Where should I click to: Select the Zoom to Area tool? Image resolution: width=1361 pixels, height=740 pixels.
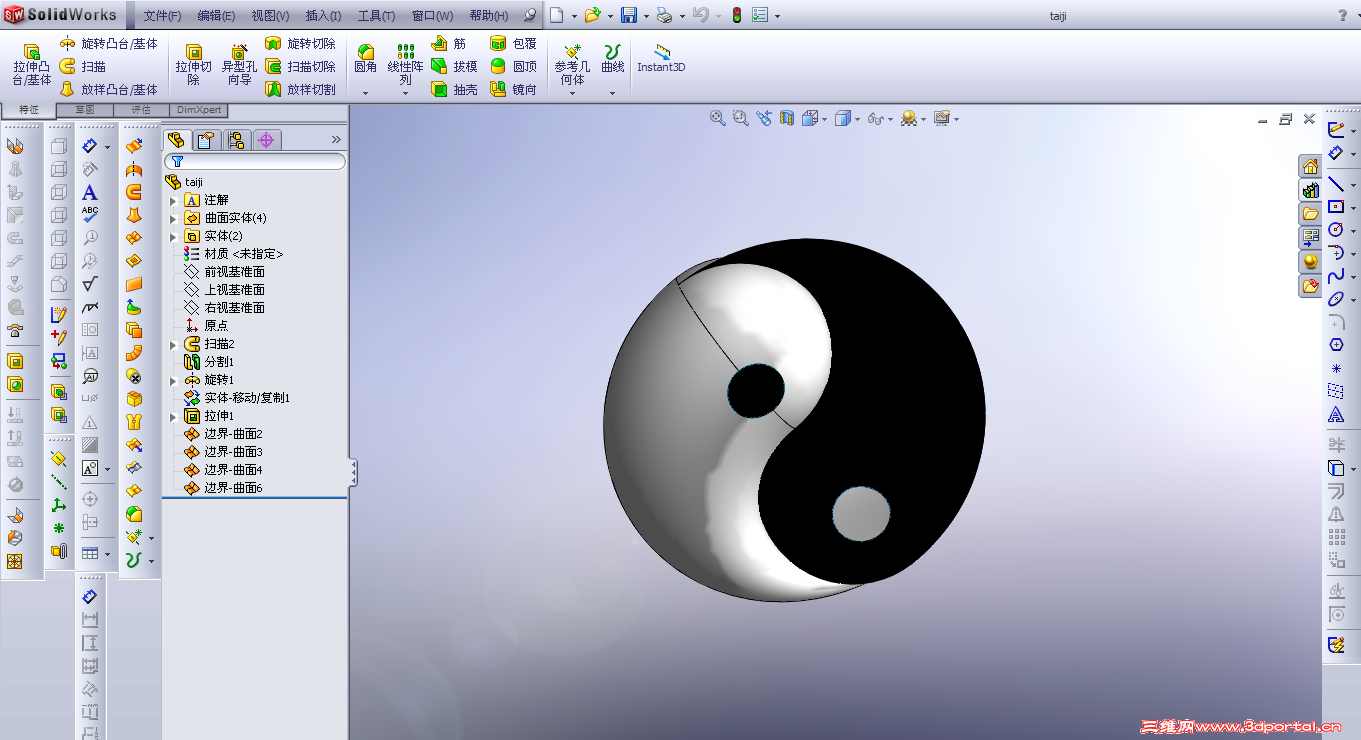click(740, 118)
